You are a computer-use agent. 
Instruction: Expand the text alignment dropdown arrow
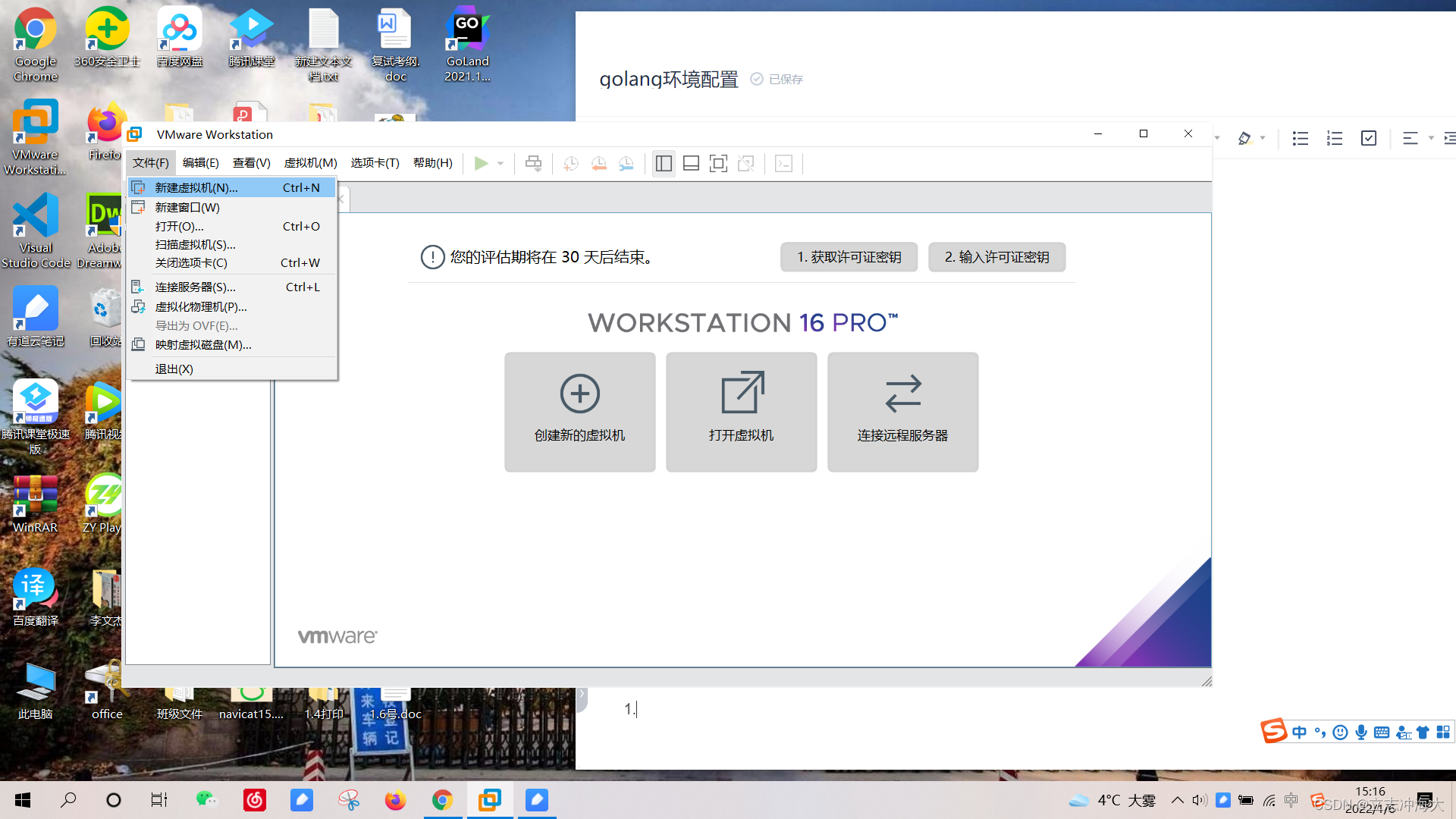(x=1431, y=138)
